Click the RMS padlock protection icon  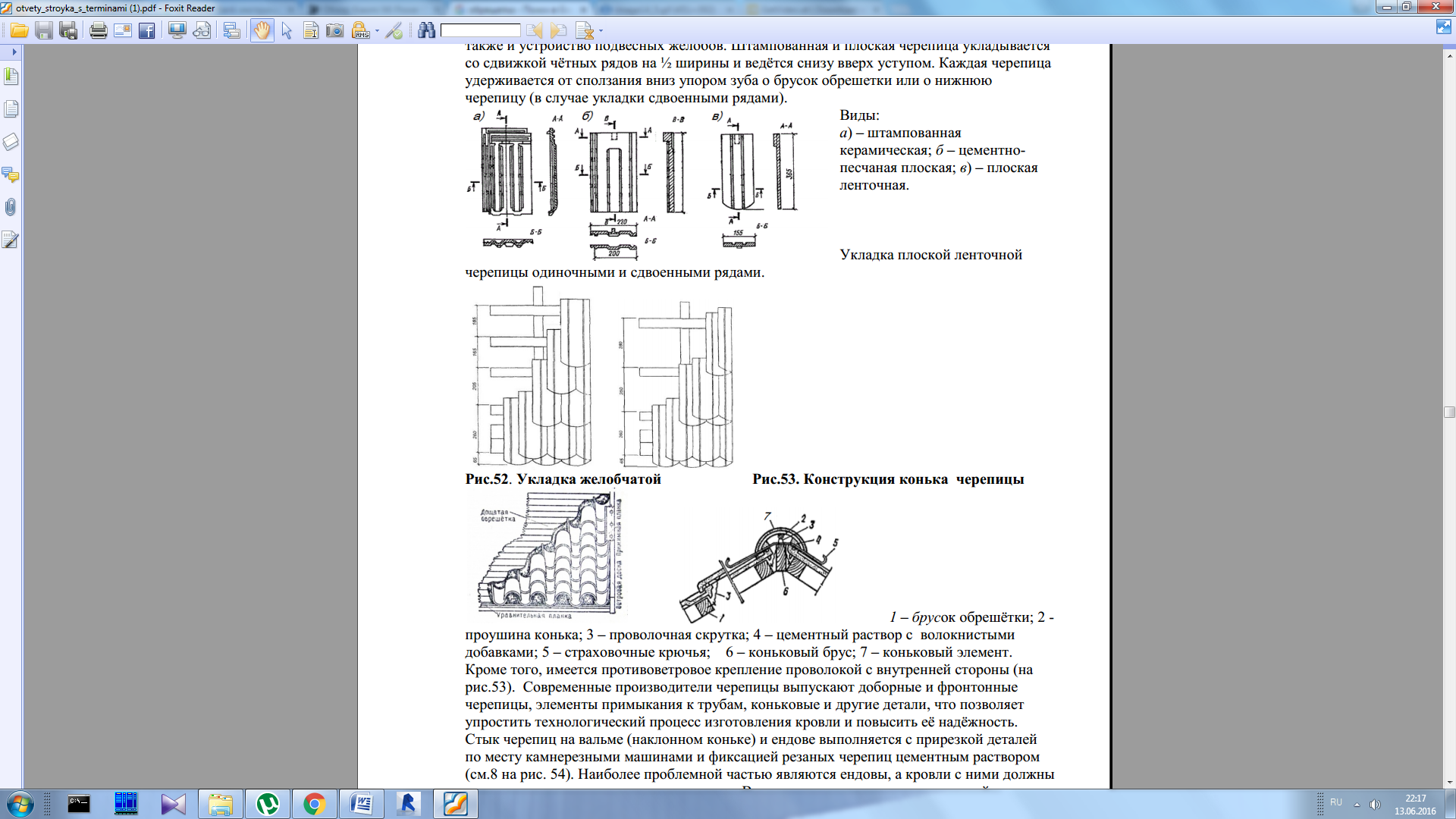pyautogui.click(x=361, y=30)
